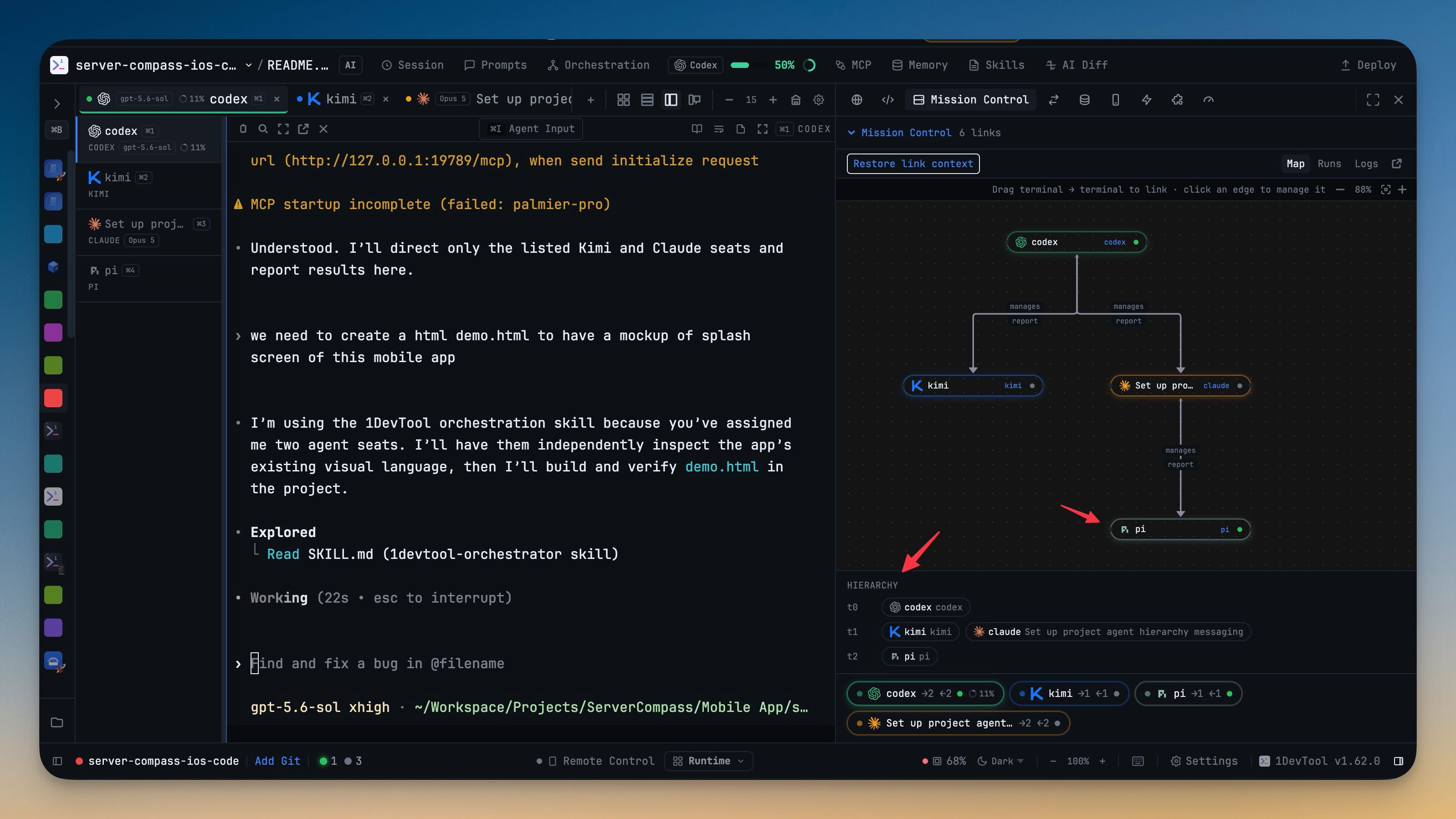The height and width of the screenshot is (819, 1456).
Task: Toggle the ⌘B sidebar shortcut button
Action: click(56, 130)
